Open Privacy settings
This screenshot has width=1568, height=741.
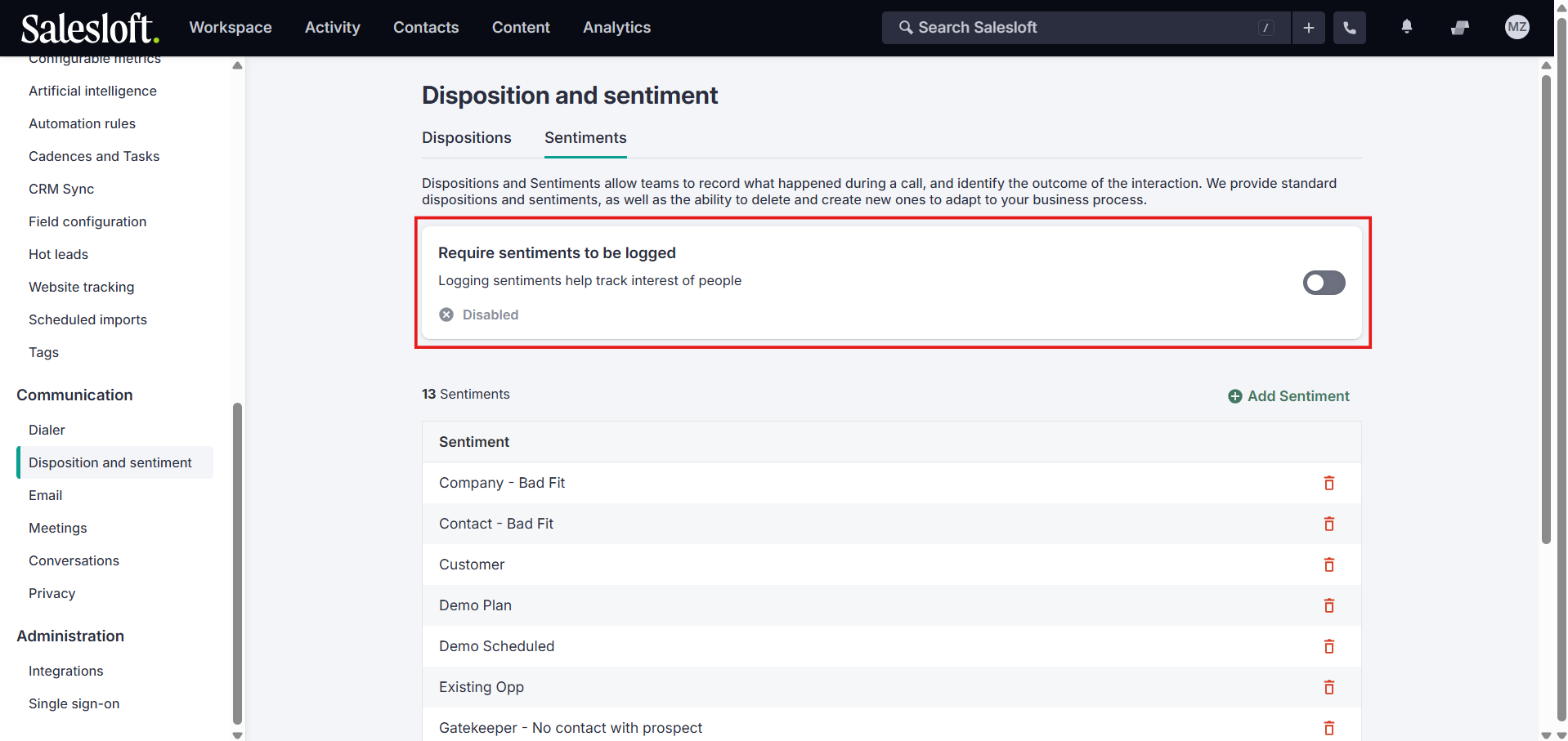tap(52, 593)
